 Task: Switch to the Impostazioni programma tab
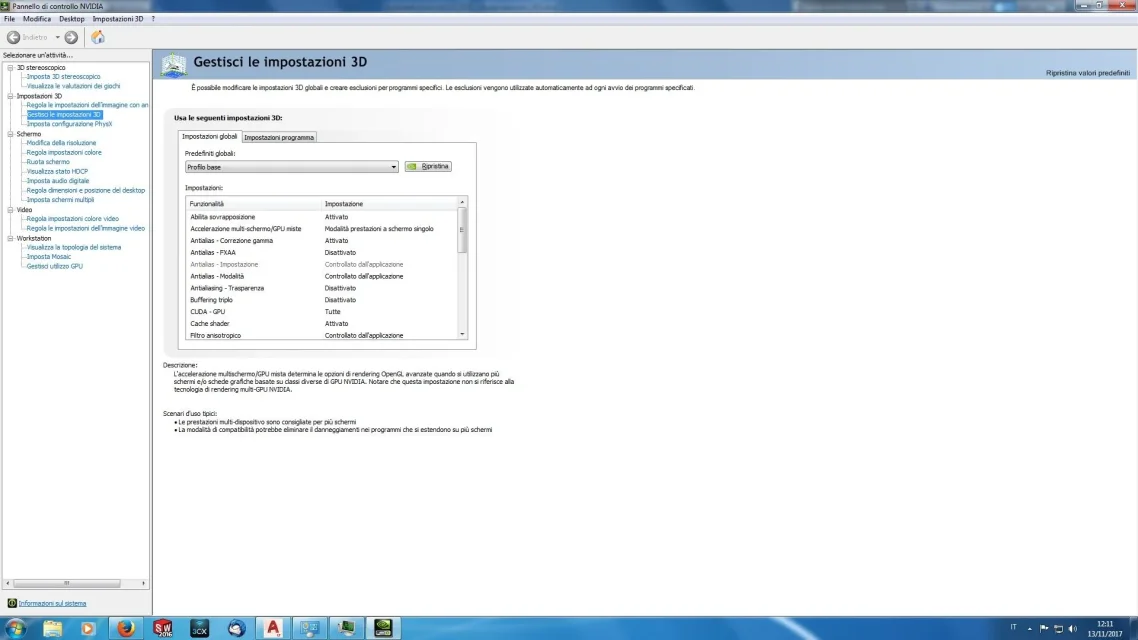pyautogui.click(x=279, y=137)
